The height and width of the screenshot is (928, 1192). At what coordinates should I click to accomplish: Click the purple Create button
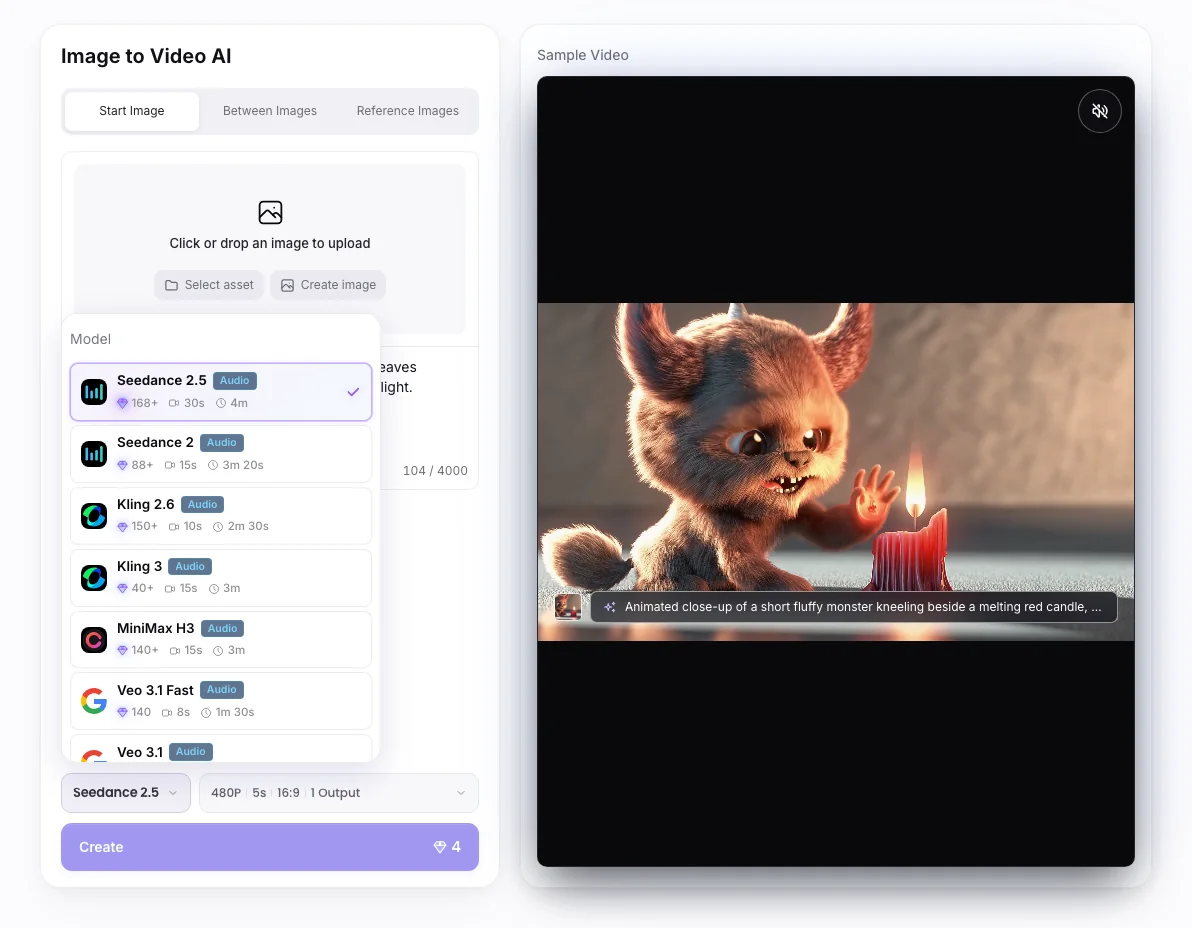point(270,847)
